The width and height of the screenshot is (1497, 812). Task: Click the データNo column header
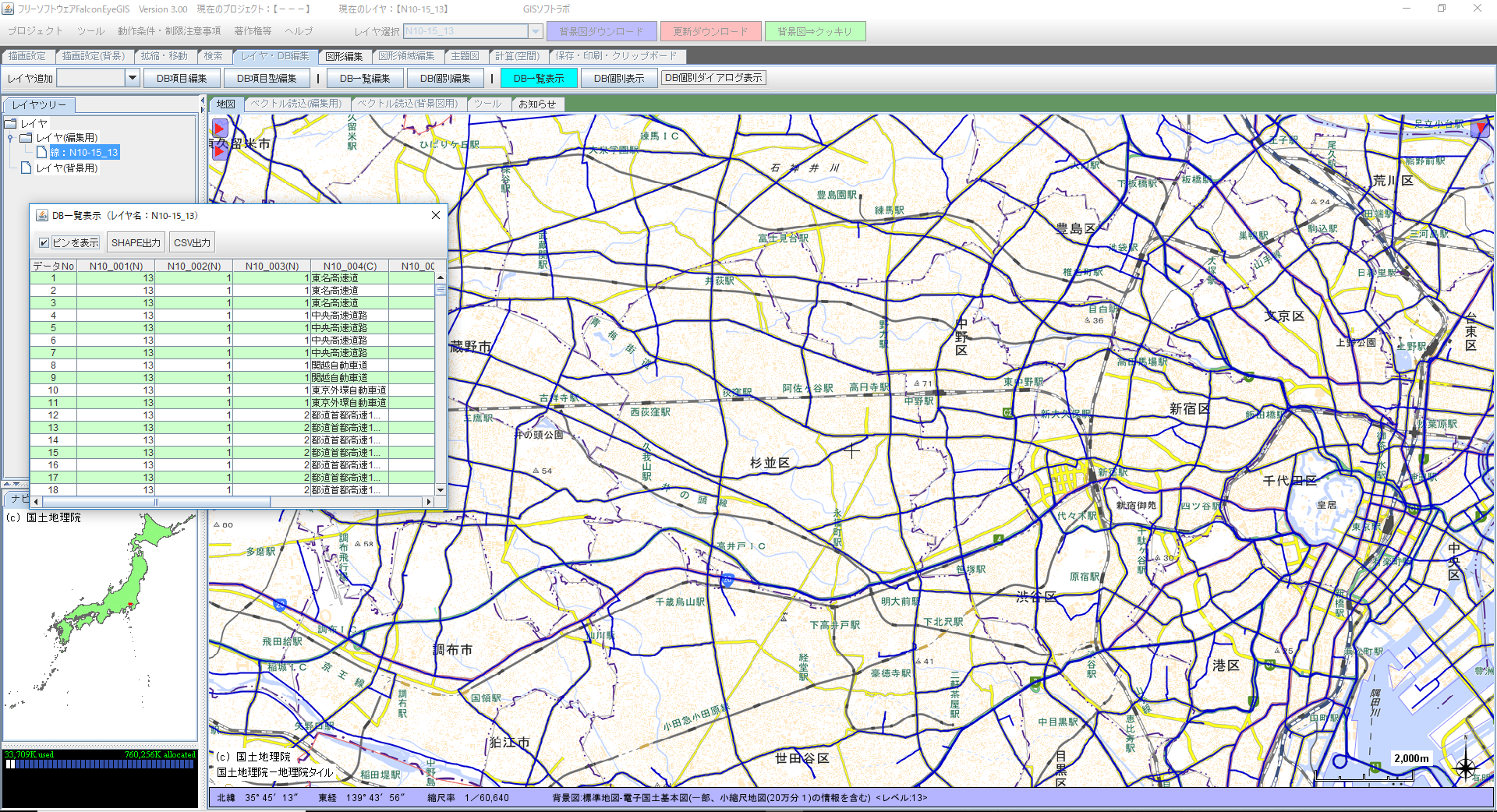point(54,266)
